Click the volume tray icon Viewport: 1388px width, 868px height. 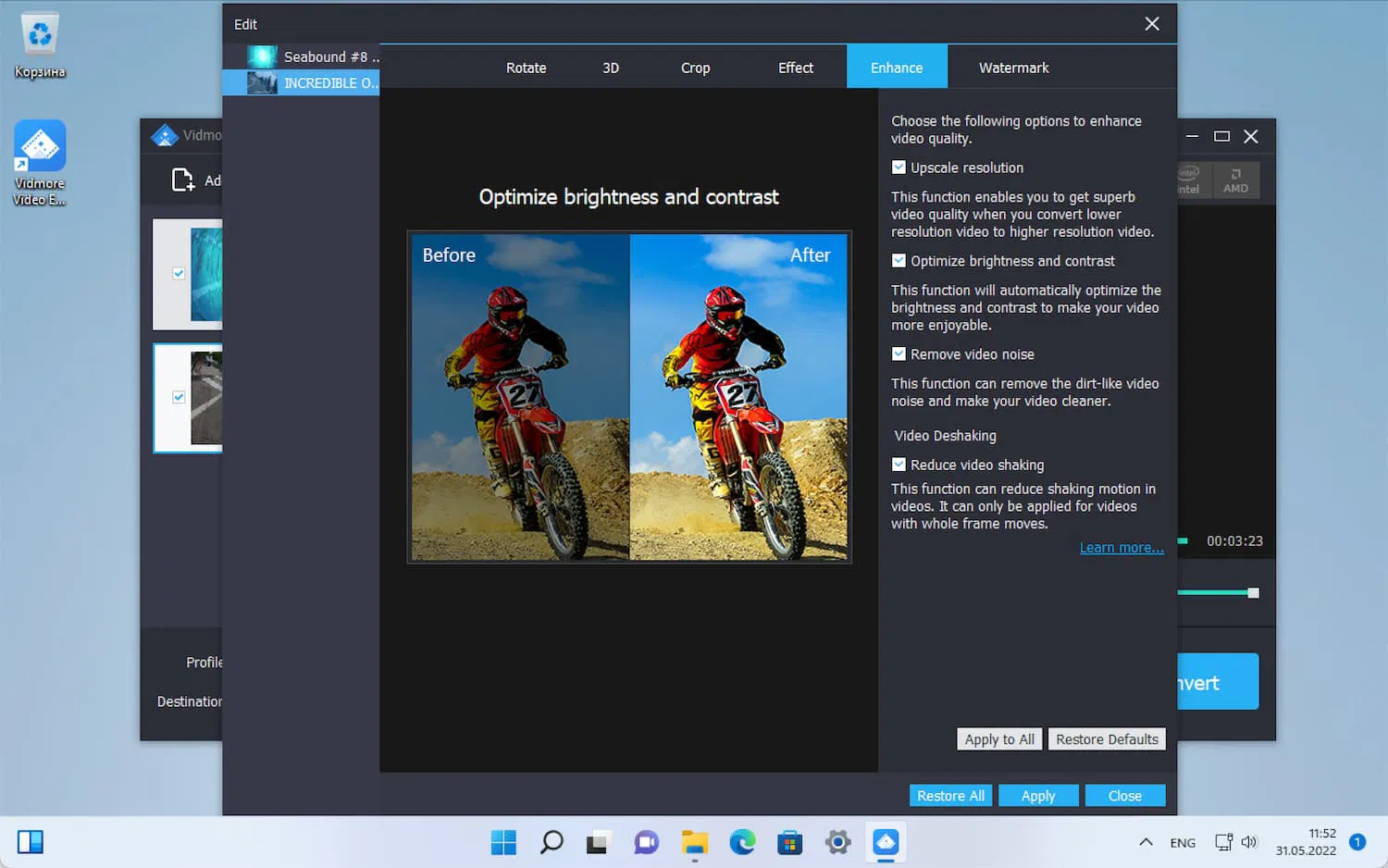coord(1249,842)
